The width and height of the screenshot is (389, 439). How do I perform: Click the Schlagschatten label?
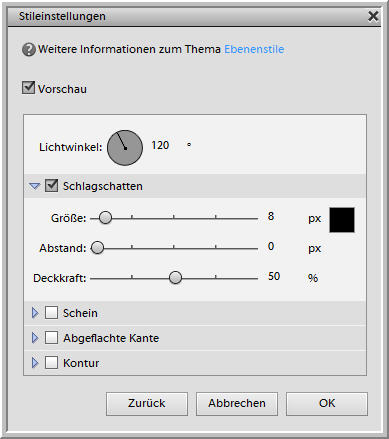point(103,186)
